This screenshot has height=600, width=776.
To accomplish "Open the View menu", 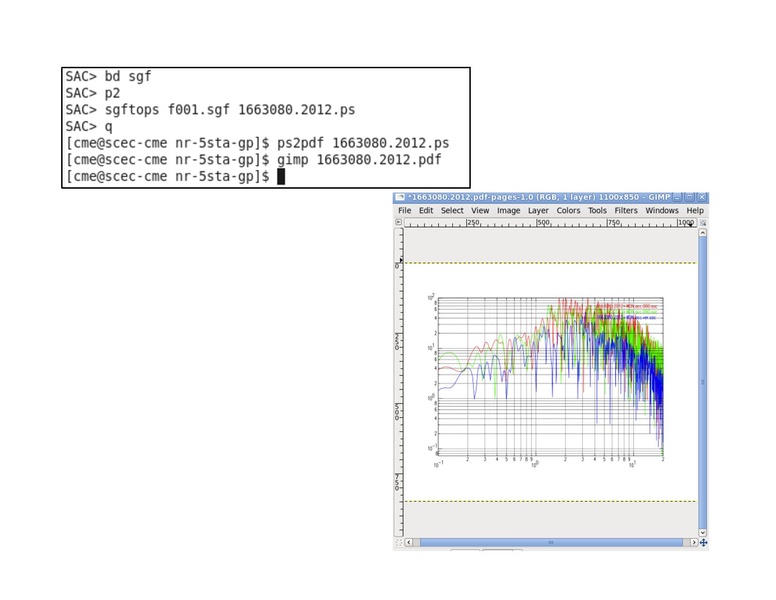I will click(480, 211).
